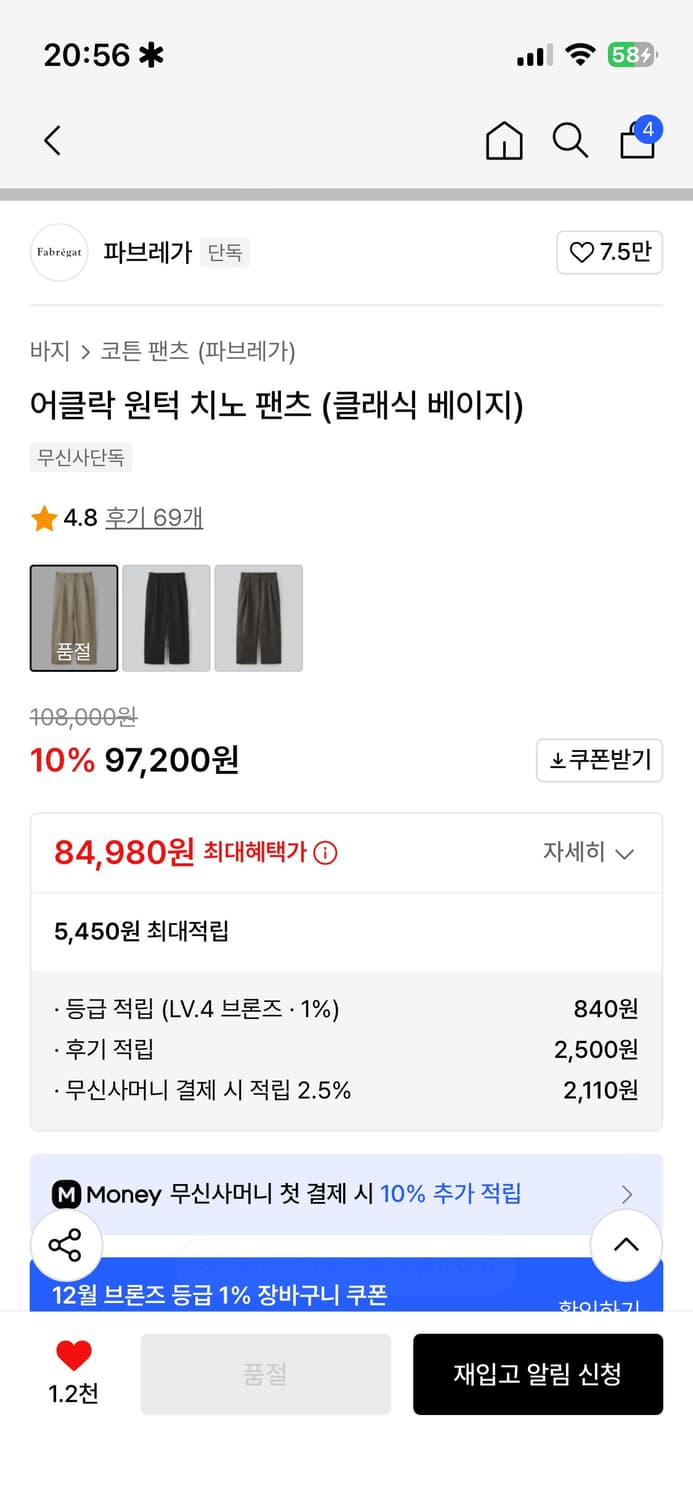The height and width of the screenshot is (1500, 693).
Task: Open the M Money promotion via right chevron
Action: pos(627,1193)
